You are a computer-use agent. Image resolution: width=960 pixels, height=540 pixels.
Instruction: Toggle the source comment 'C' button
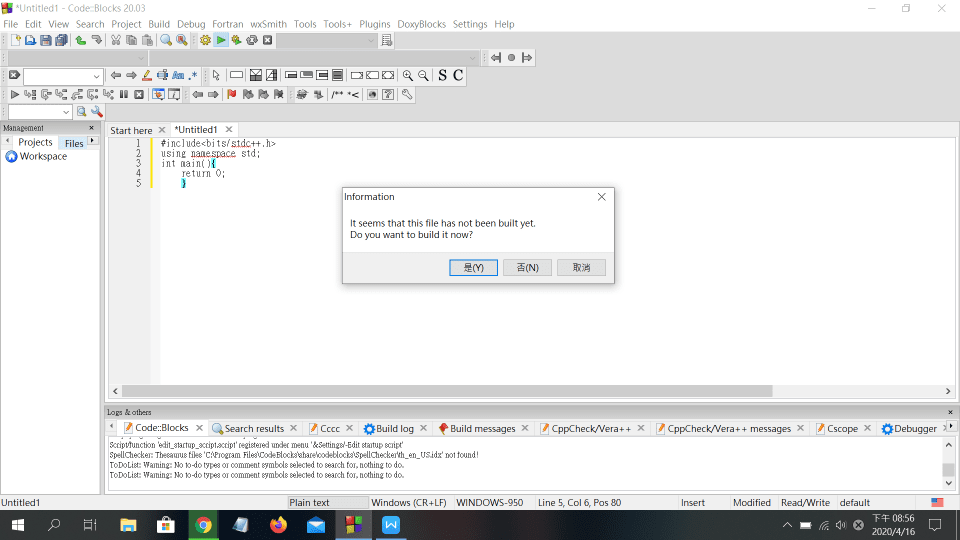pos(458,75)
